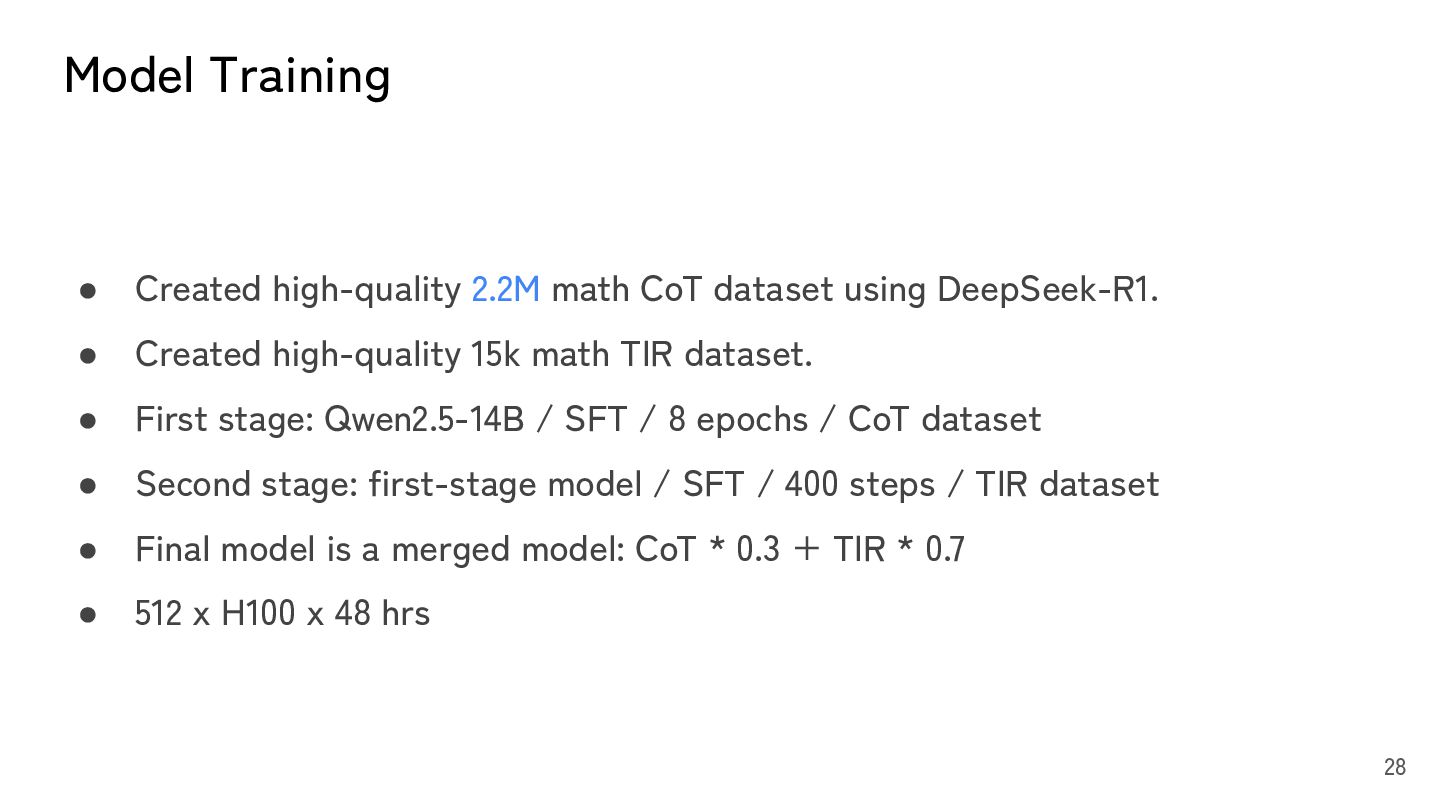The height and width of the screenshot is (810, 1440).
Task: Select the bullet dot before "512 x H100"
Action: coord(88,615)
